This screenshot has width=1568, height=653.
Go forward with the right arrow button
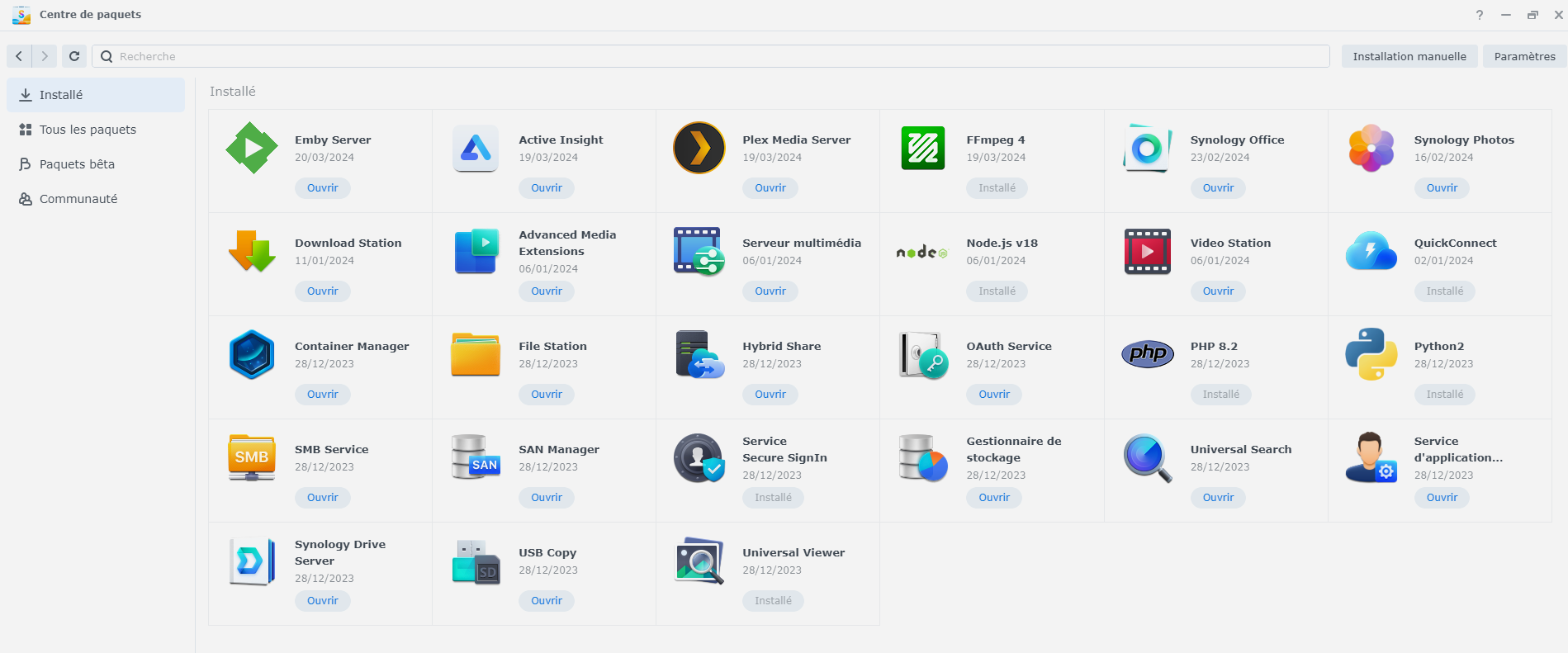(x=45, y=56)
